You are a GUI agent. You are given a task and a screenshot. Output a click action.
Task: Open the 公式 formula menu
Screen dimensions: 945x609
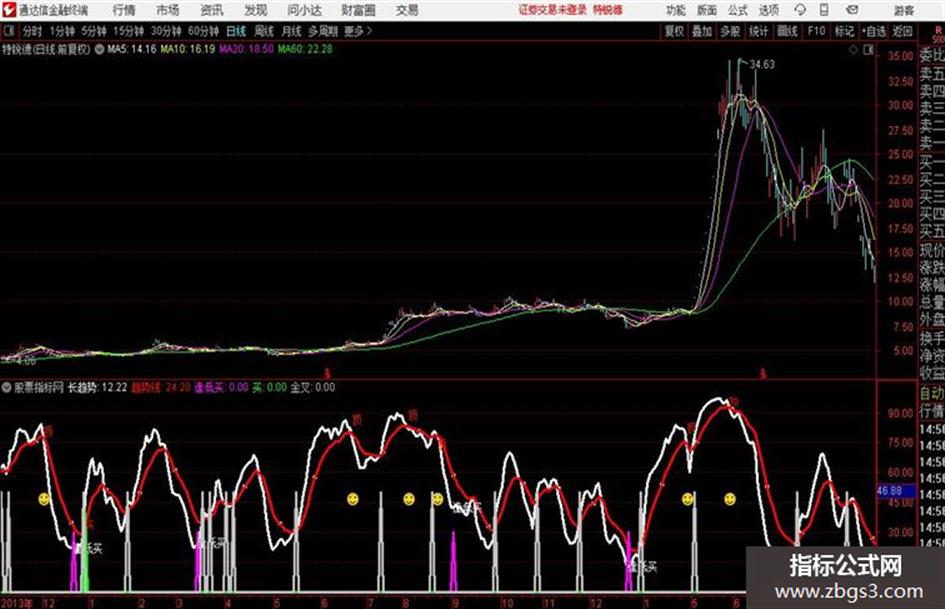738,10
